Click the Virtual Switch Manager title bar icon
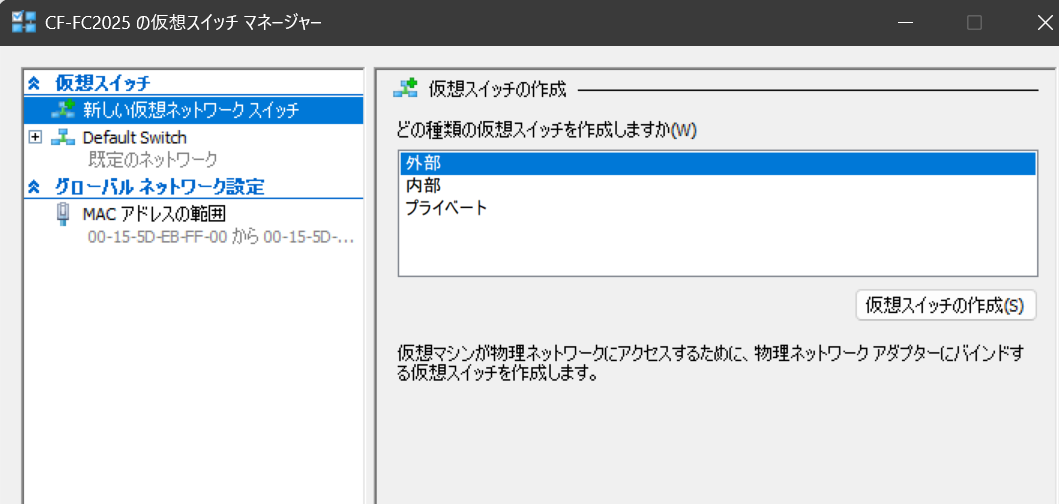 click(24, 21)
